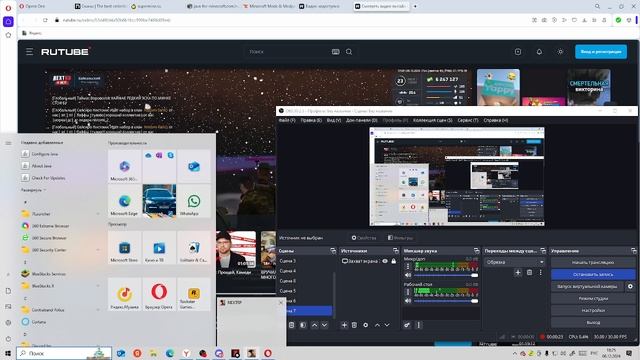This screenshot has width=640, height=360.
Task: Undock the Сцены panel with float icon
Action: (333, 251)
